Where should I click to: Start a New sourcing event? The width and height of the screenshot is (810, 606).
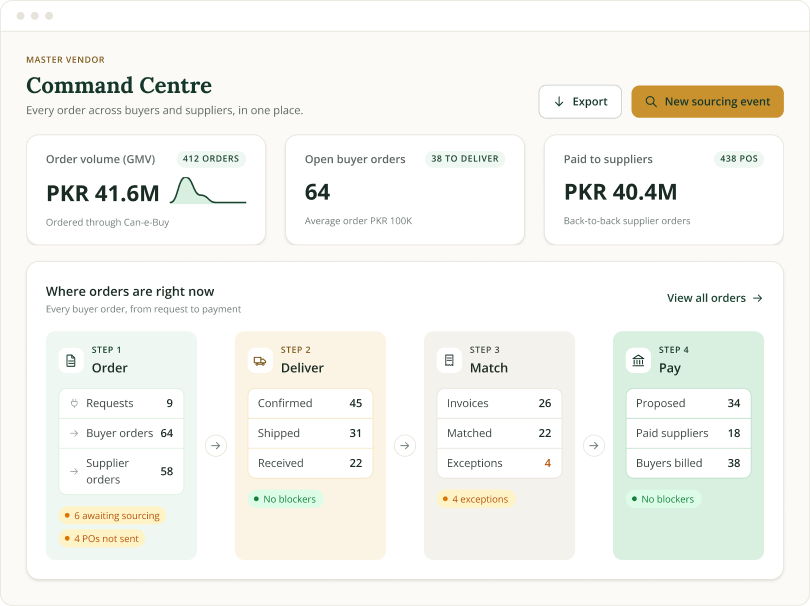[x=707, y=102]
